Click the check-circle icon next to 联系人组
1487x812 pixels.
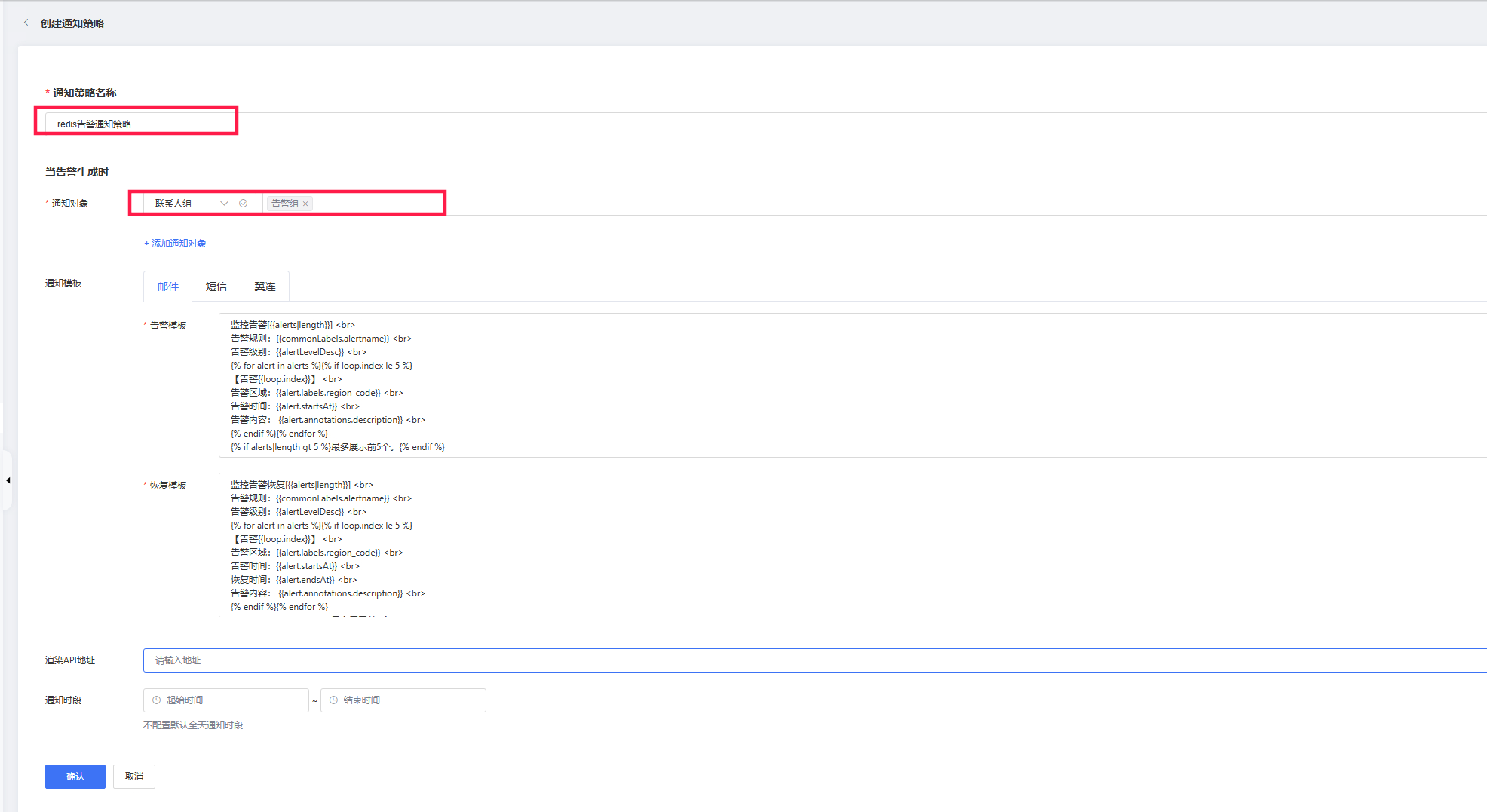(x=243, y=204)
